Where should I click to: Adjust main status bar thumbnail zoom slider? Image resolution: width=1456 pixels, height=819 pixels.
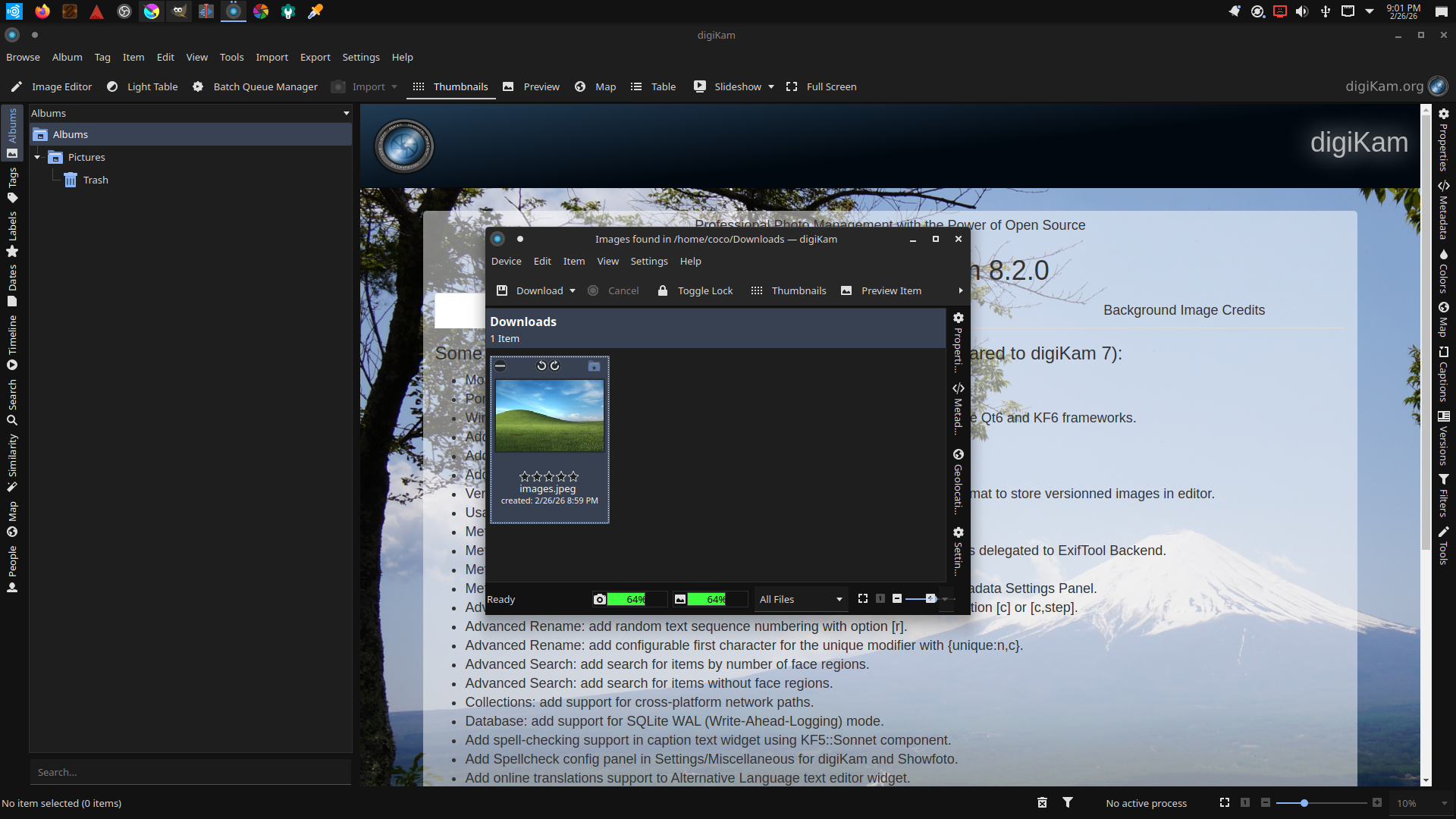(x=1321, y=803)
